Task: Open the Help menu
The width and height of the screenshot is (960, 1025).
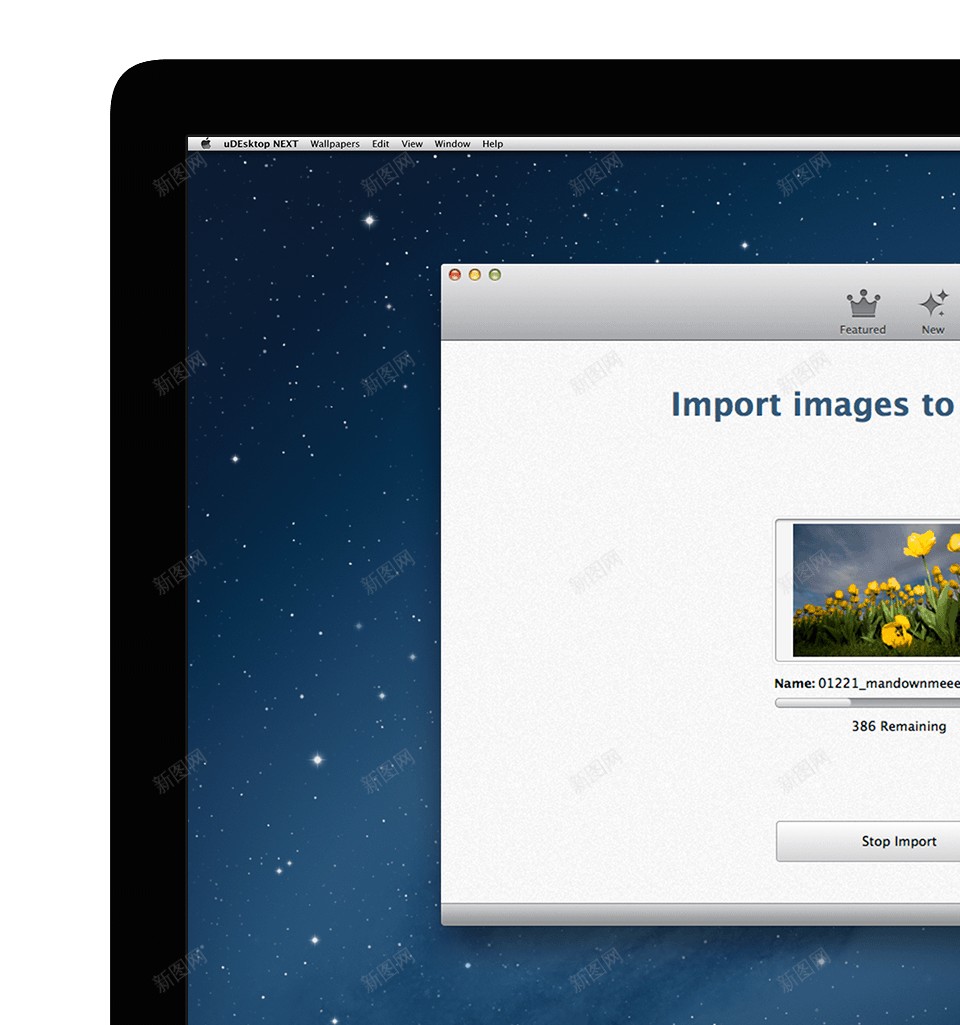Action: tap(493, 144)
